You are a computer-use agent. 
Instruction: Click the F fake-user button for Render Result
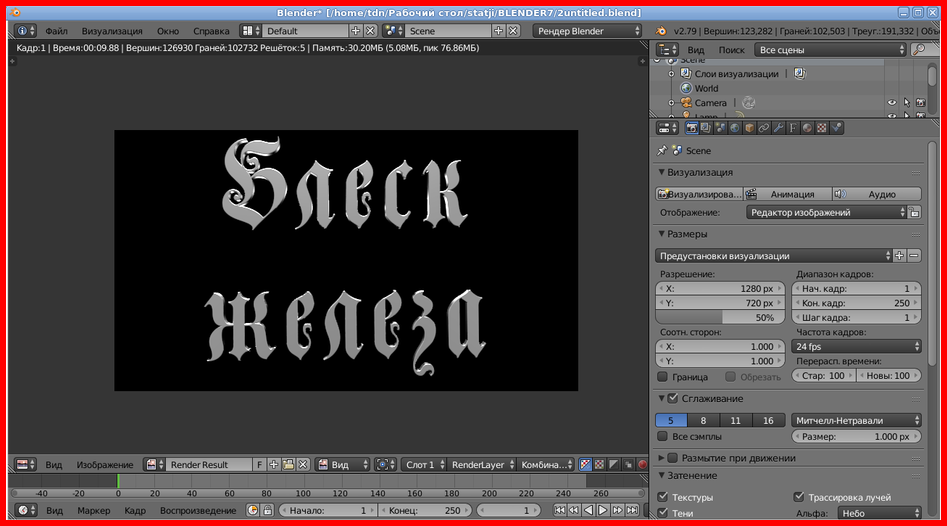click(x=260, y=464)
